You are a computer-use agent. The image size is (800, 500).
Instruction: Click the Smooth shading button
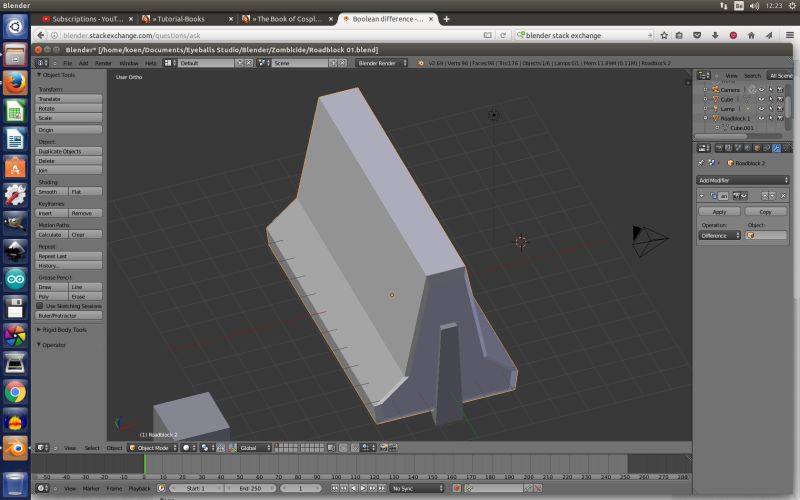[52, 192]
